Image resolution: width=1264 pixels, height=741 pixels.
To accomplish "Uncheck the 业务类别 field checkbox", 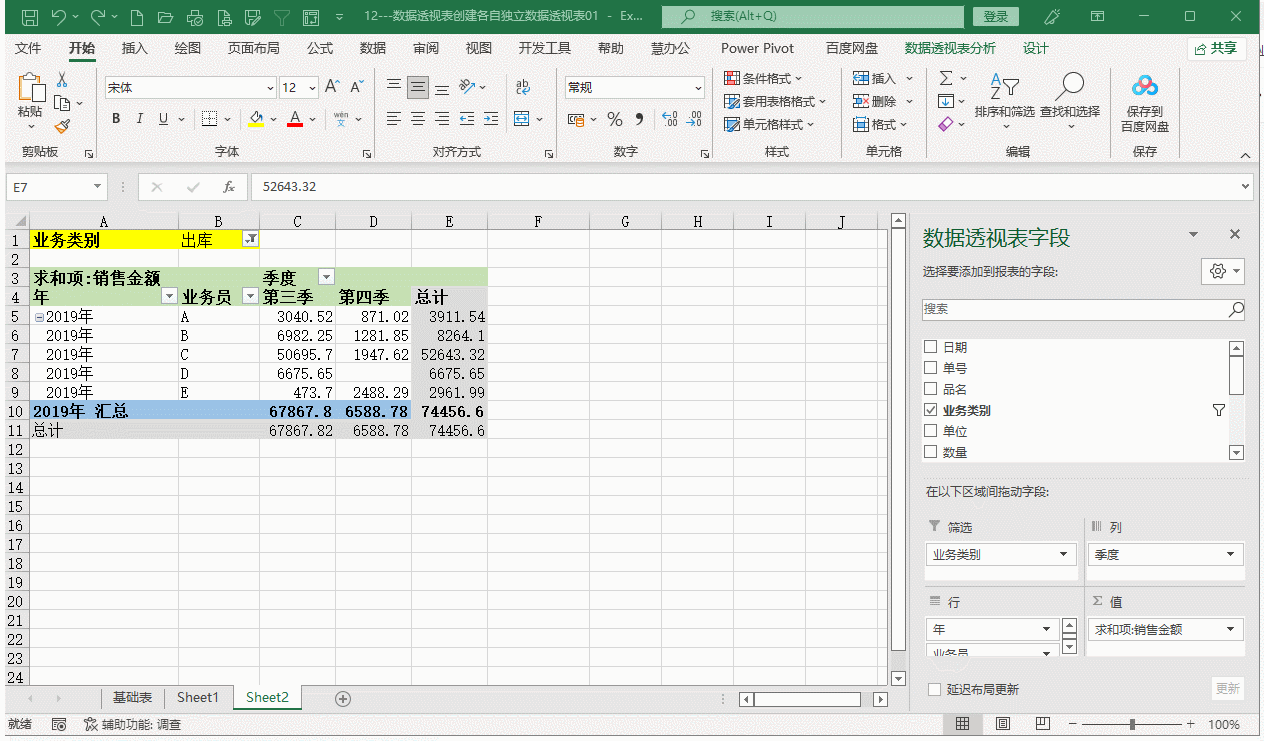I will click(x=931, y=410).
